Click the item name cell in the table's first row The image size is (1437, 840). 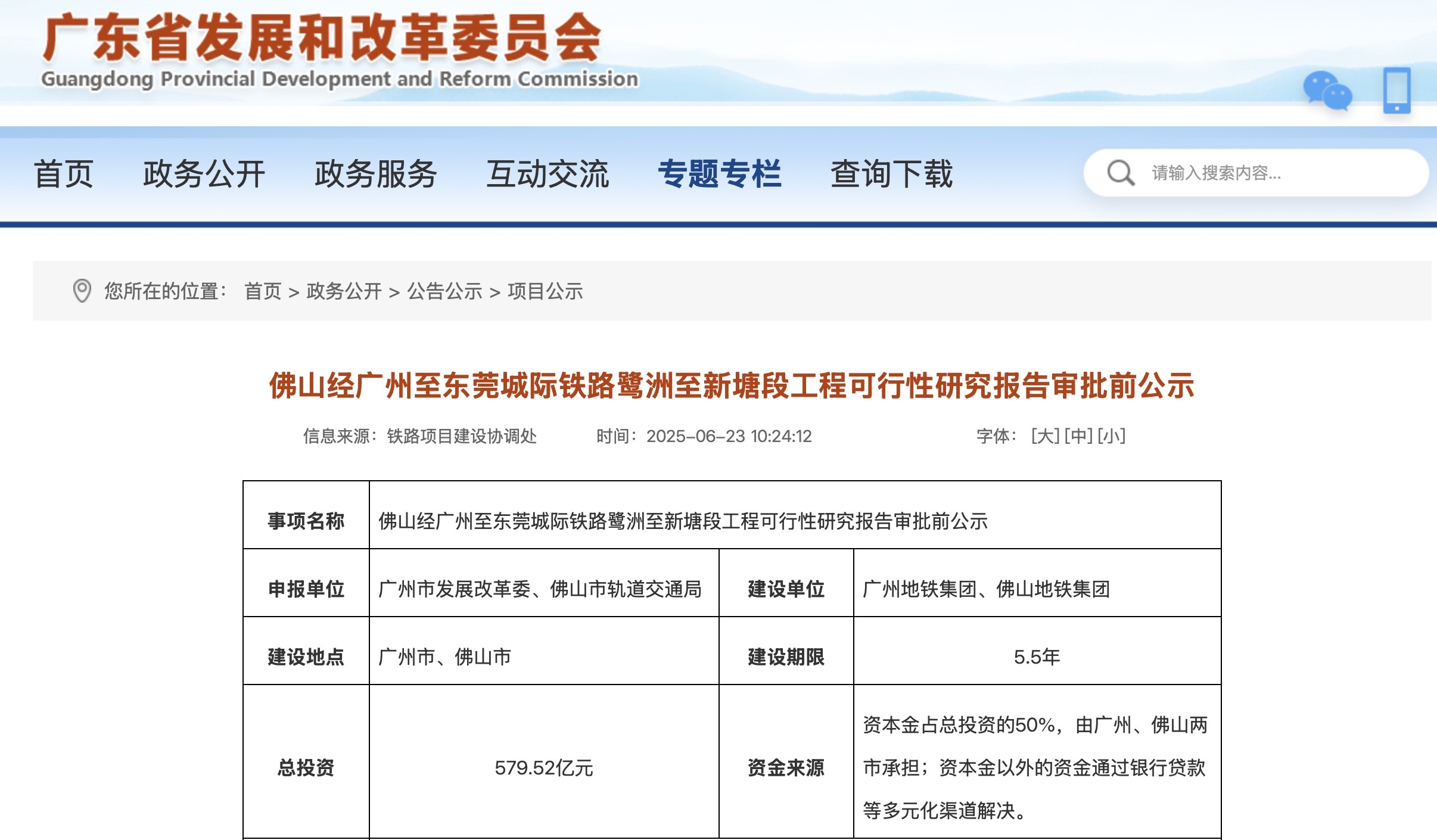pos(795,515)
